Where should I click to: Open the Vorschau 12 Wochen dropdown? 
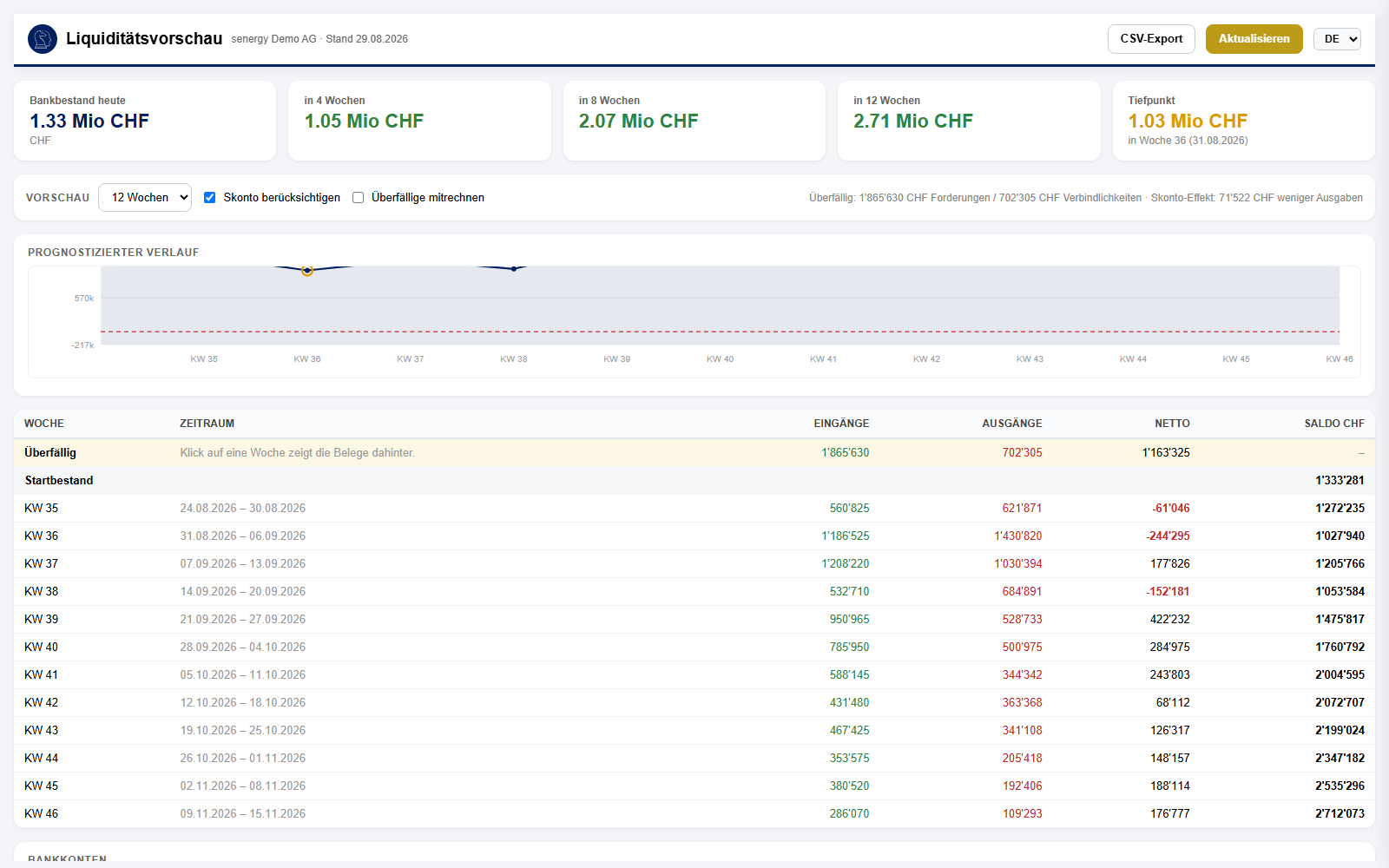click(145, 198)
